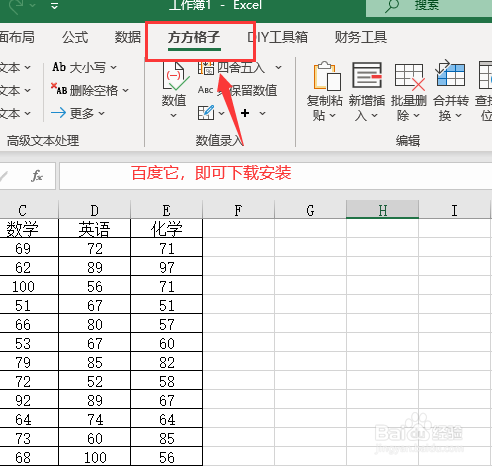This screenshot has height=466, width=492.
Task: Expand the 新增插入 dropdown arrow
Action: pyautogui.click(x=374, y=116)
